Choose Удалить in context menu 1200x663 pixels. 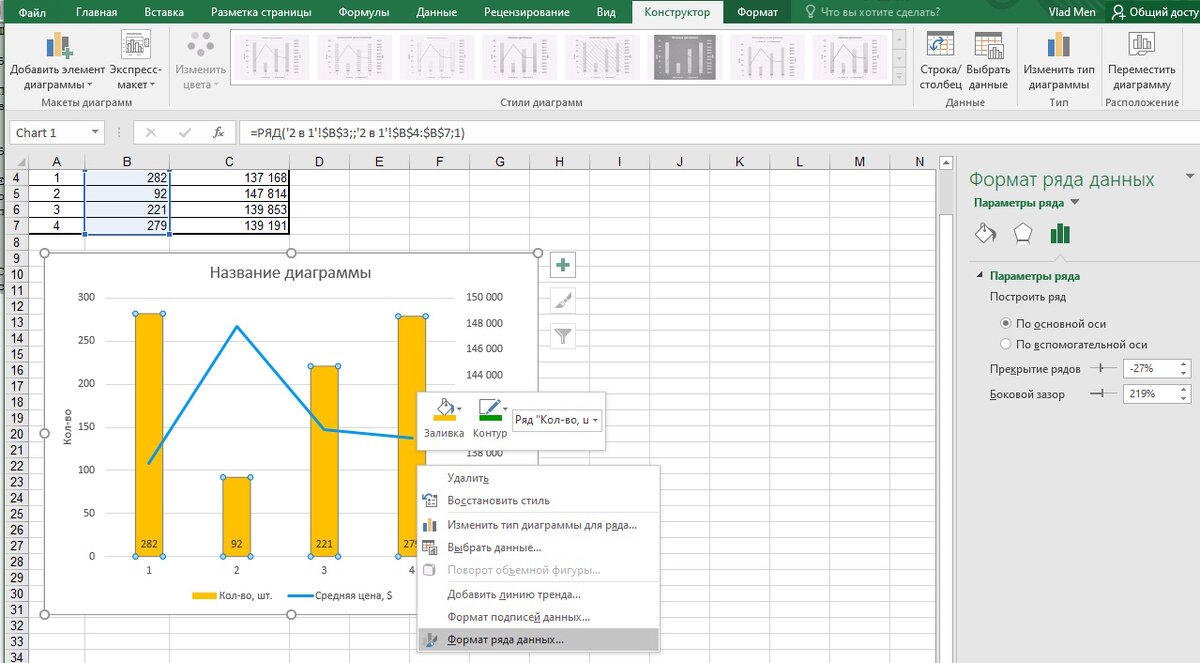point(538,478)
